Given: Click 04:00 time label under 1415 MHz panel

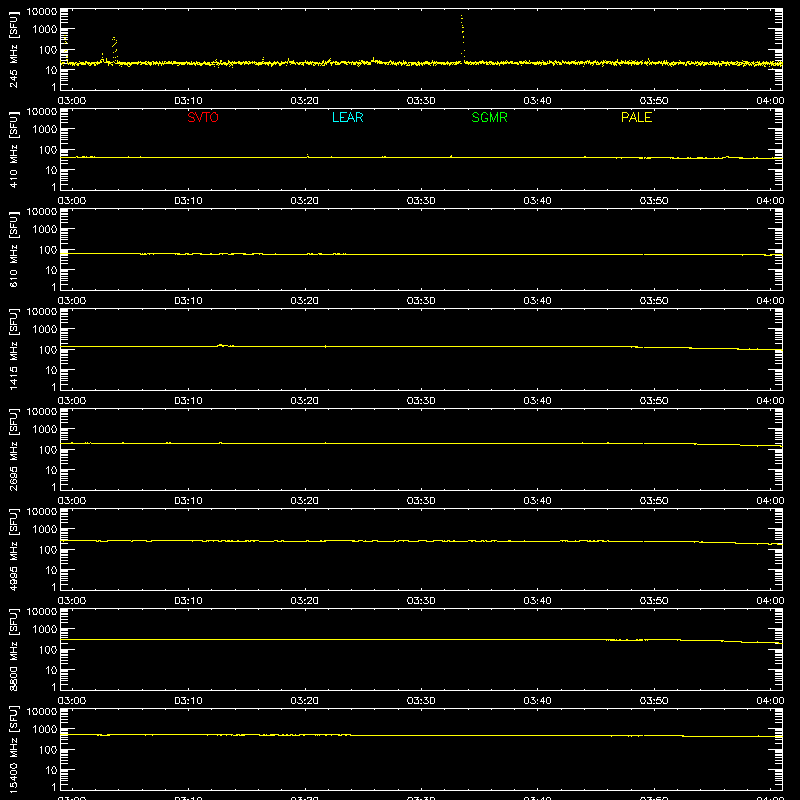Looking at the screenshot, I should [x=770, y=401].
